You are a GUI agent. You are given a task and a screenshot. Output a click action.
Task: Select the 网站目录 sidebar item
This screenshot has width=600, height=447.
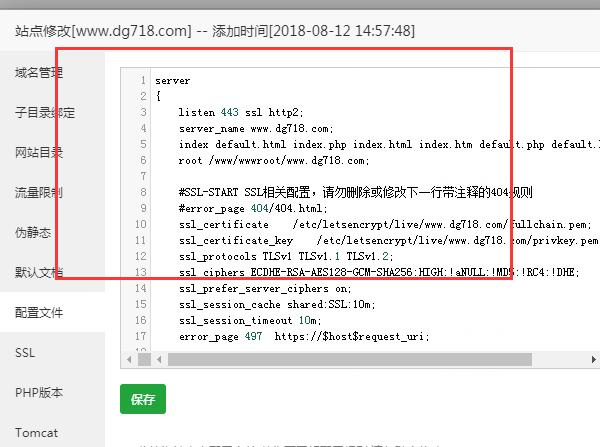pos(39,152)
